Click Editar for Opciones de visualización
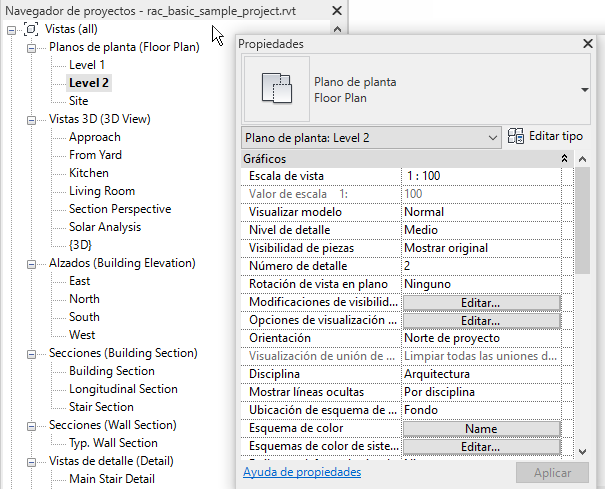The image size is (605, 489). [x=481, y=320]
